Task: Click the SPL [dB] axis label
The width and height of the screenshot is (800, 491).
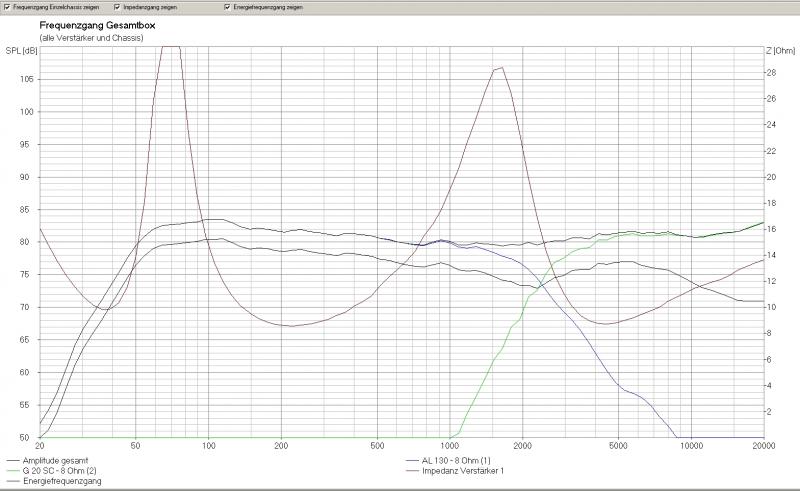Action: [x=17, y=49]
